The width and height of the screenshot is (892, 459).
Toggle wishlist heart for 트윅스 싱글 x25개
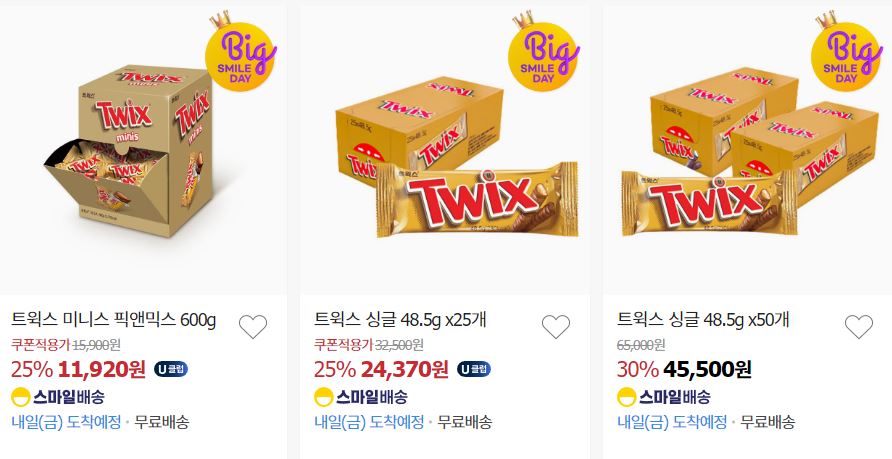point(556,326)
